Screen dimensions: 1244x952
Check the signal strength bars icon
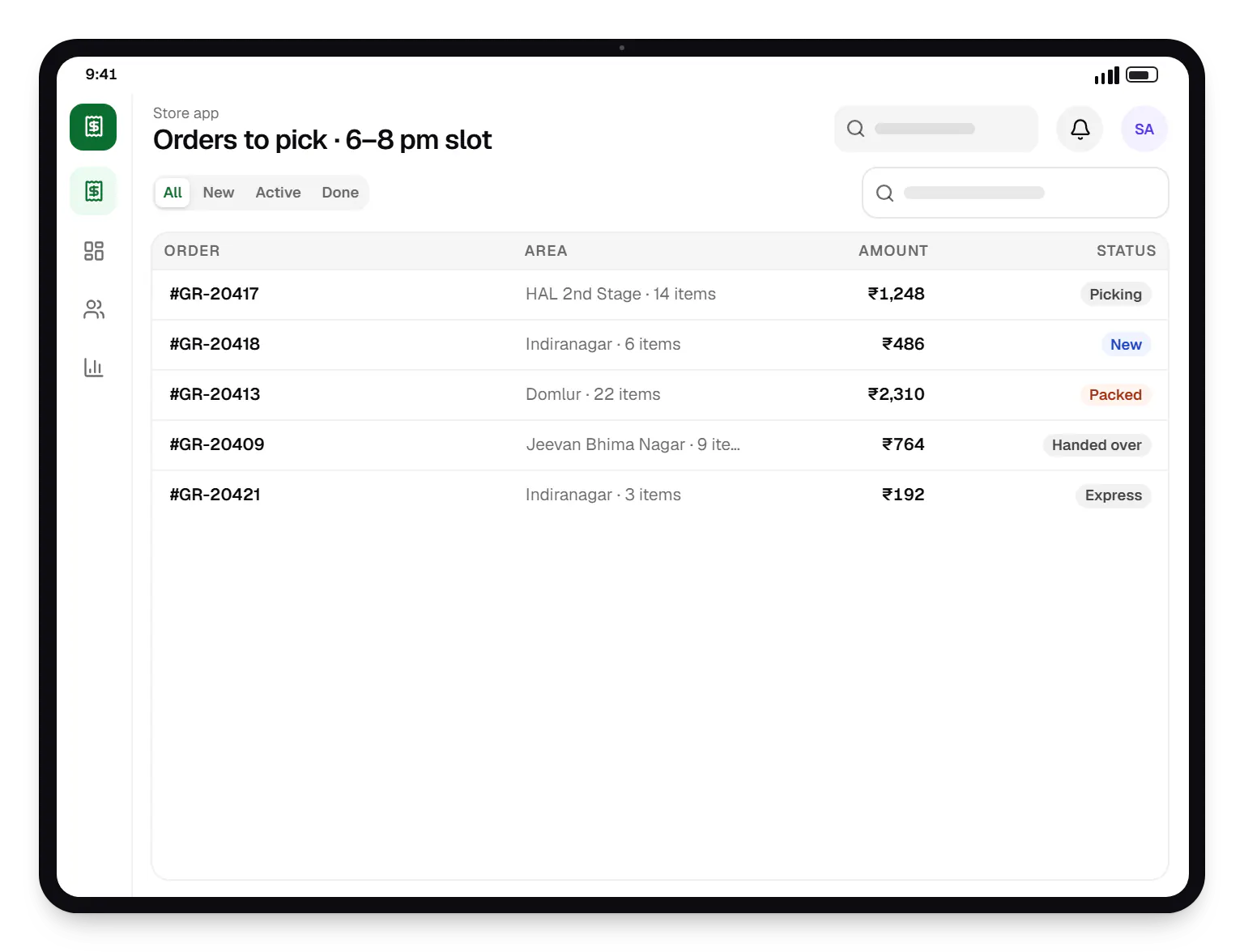coord(1106,75)
